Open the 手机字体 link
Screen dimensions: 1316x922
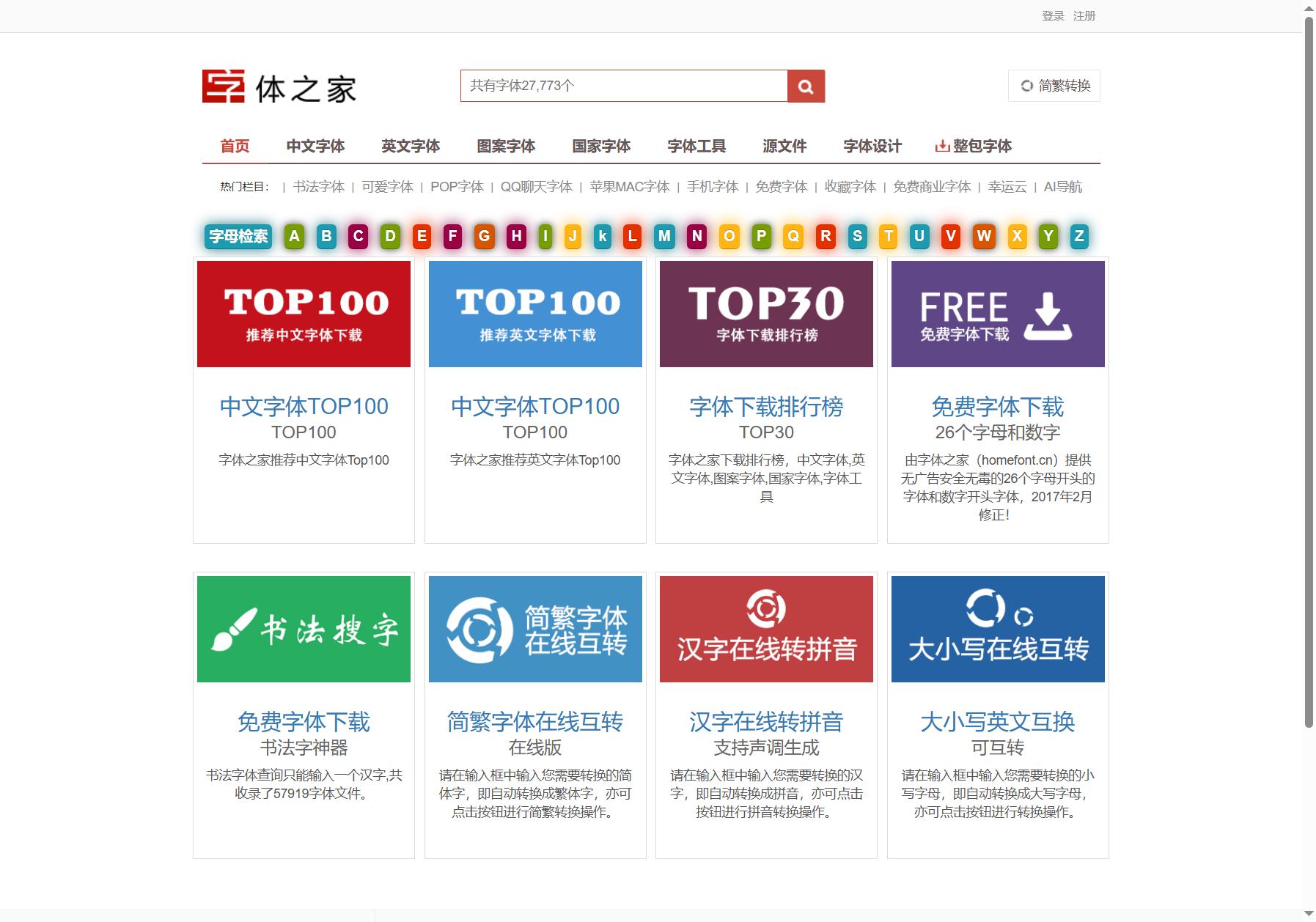tap(713, 187)
